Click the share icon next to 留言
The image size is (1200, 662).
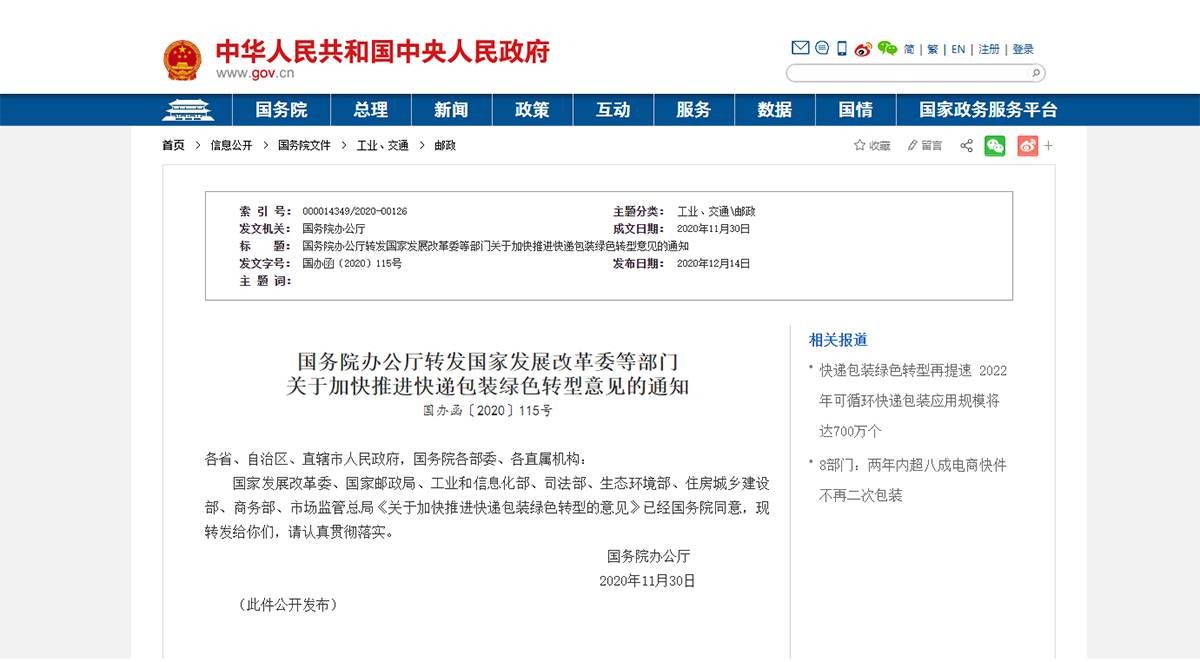tap(967, 146)
